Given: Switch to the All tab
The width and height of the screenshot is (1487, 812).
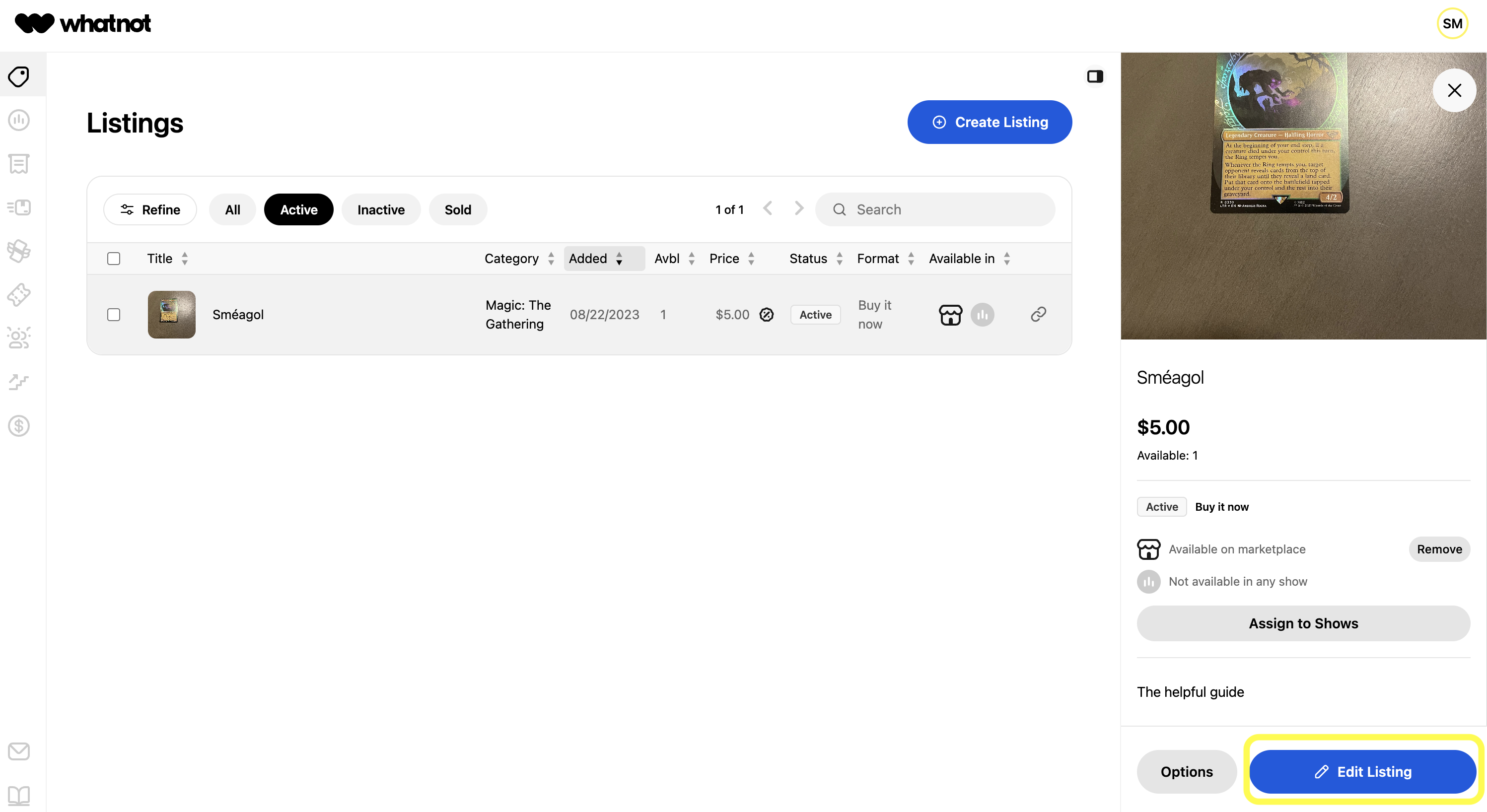Looking at the screenshot, I should [233, 209].
